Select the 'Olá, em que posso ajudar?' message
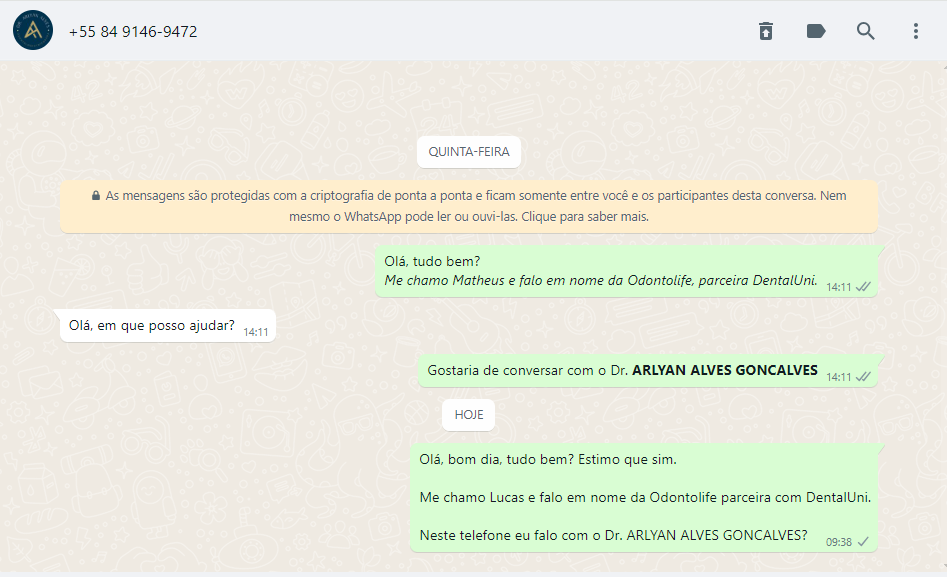The image size is (947, 577). click(x=167, y=326)
